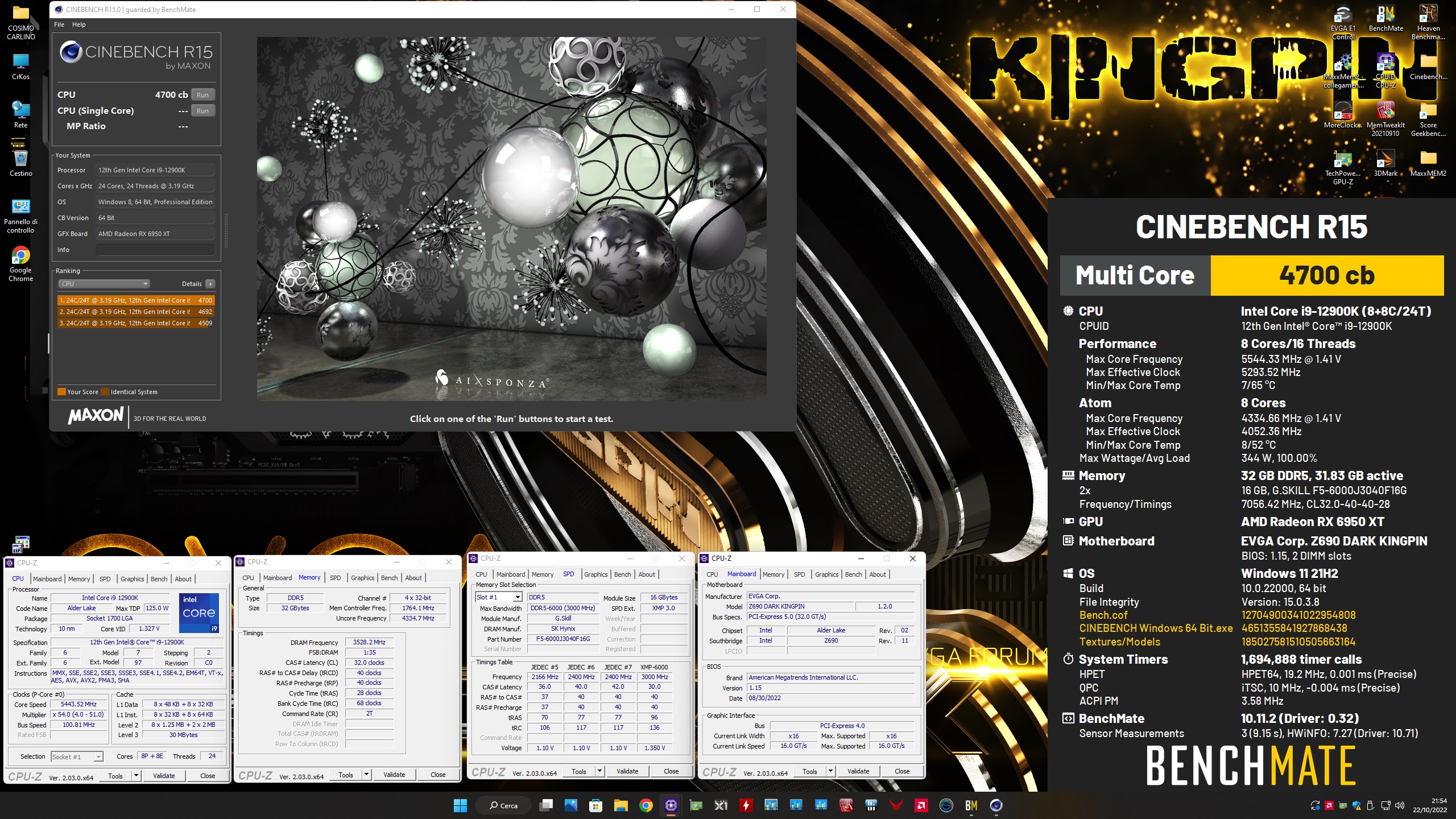This screenshot has height=819, width=1456.
Task: Switch to Graphics tab in CPU-Z Memory window
Action: click(x=362, y=578)
